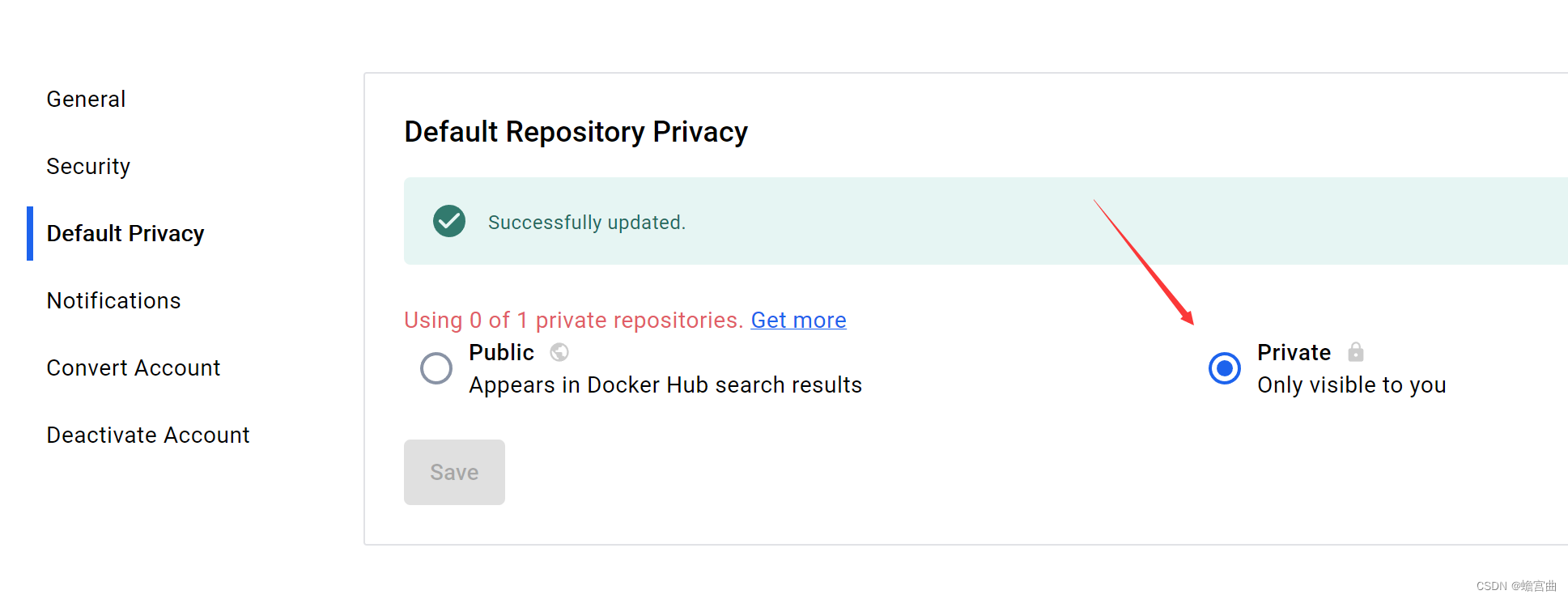Click the Public option label

coord(501,352)
